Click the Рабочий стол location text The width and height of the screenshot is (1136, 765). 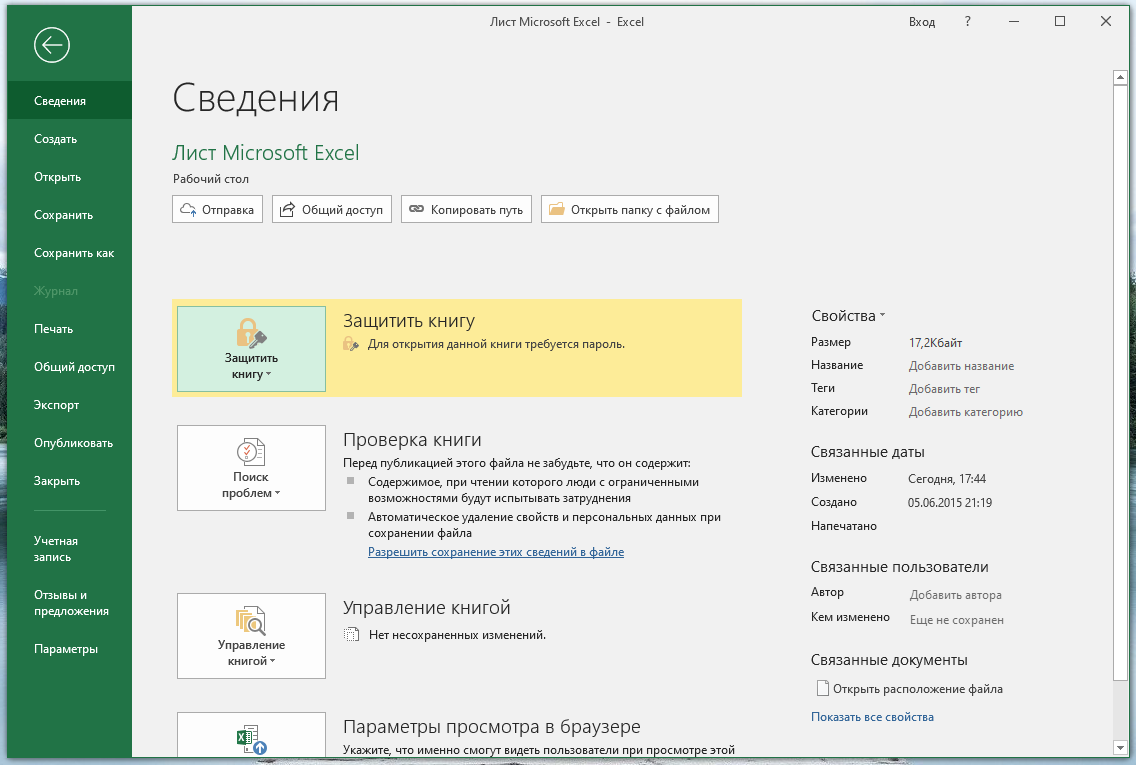pos(211,179)
